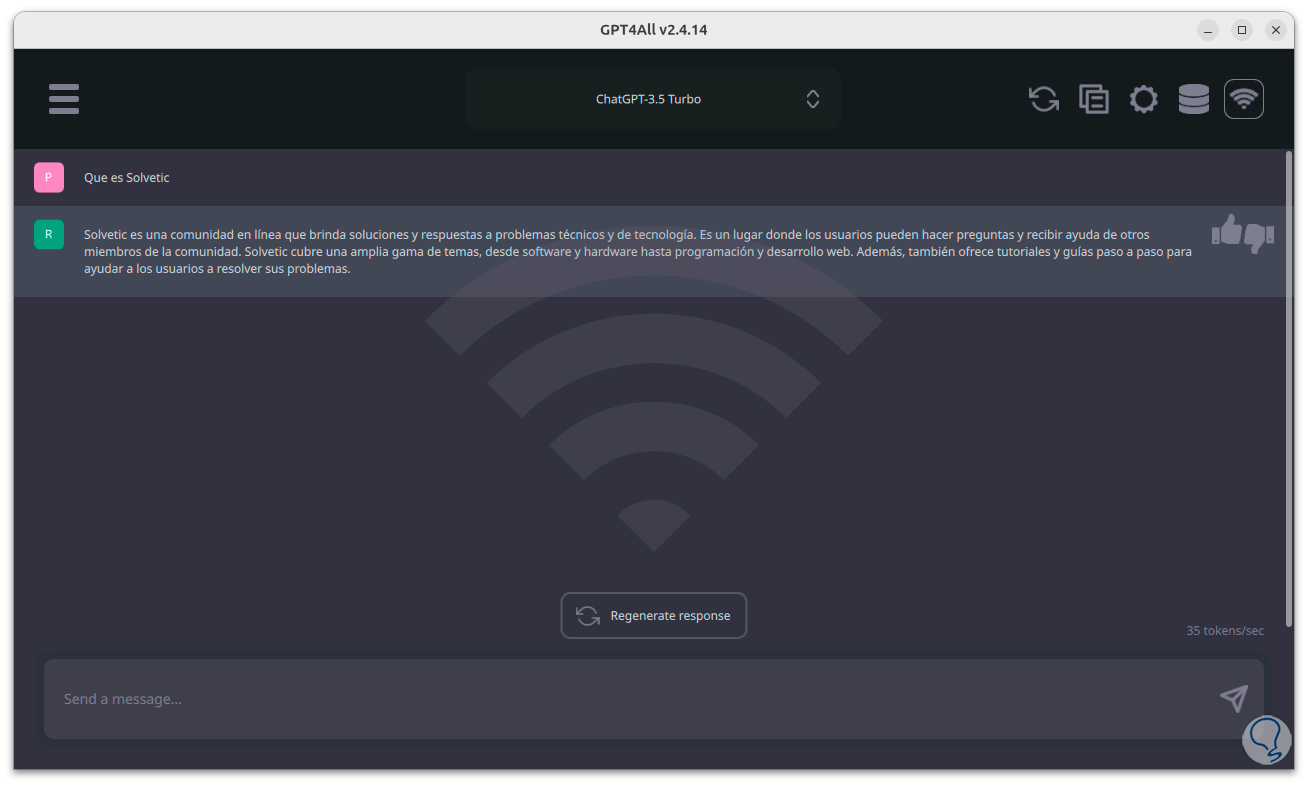Open the LocalDocs database icon

(1194, 99)
